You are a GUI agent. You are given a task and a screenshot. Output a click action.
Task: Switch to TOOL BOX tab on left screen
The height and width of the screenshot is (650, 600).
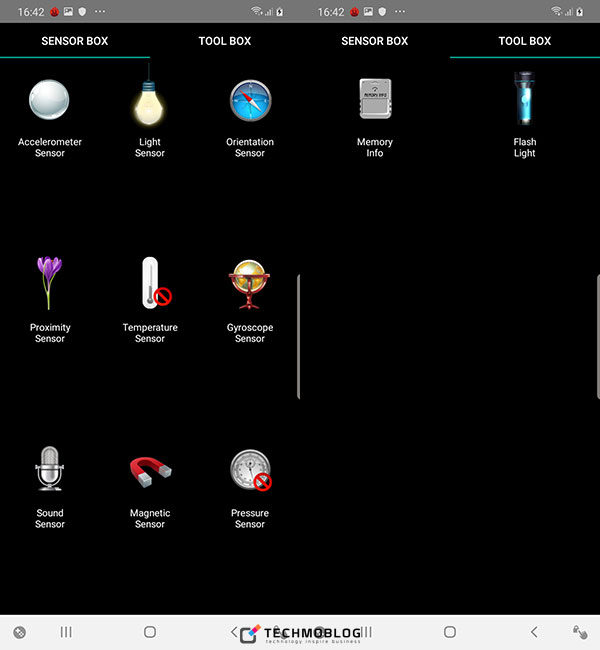(x=225, y=41)
